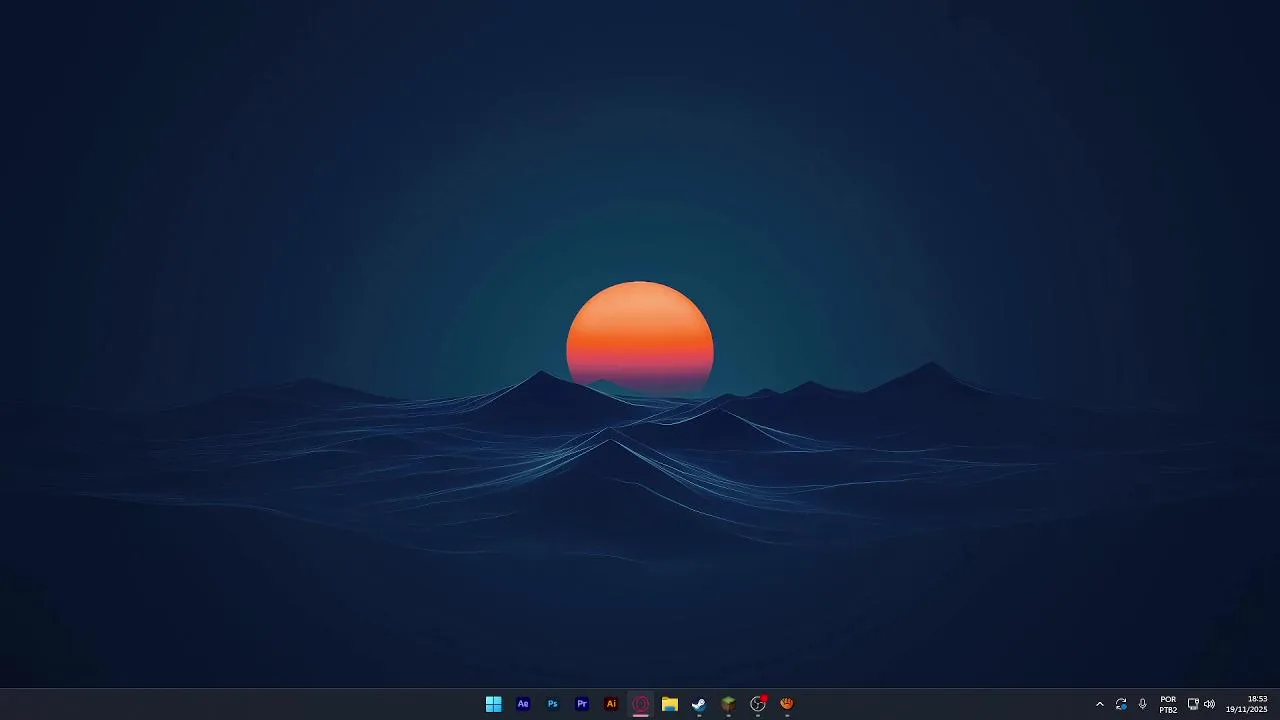Screen dimensions: 1280x720
Task: Launch Adobe Illustrator from taskbar
Action: 611,704
